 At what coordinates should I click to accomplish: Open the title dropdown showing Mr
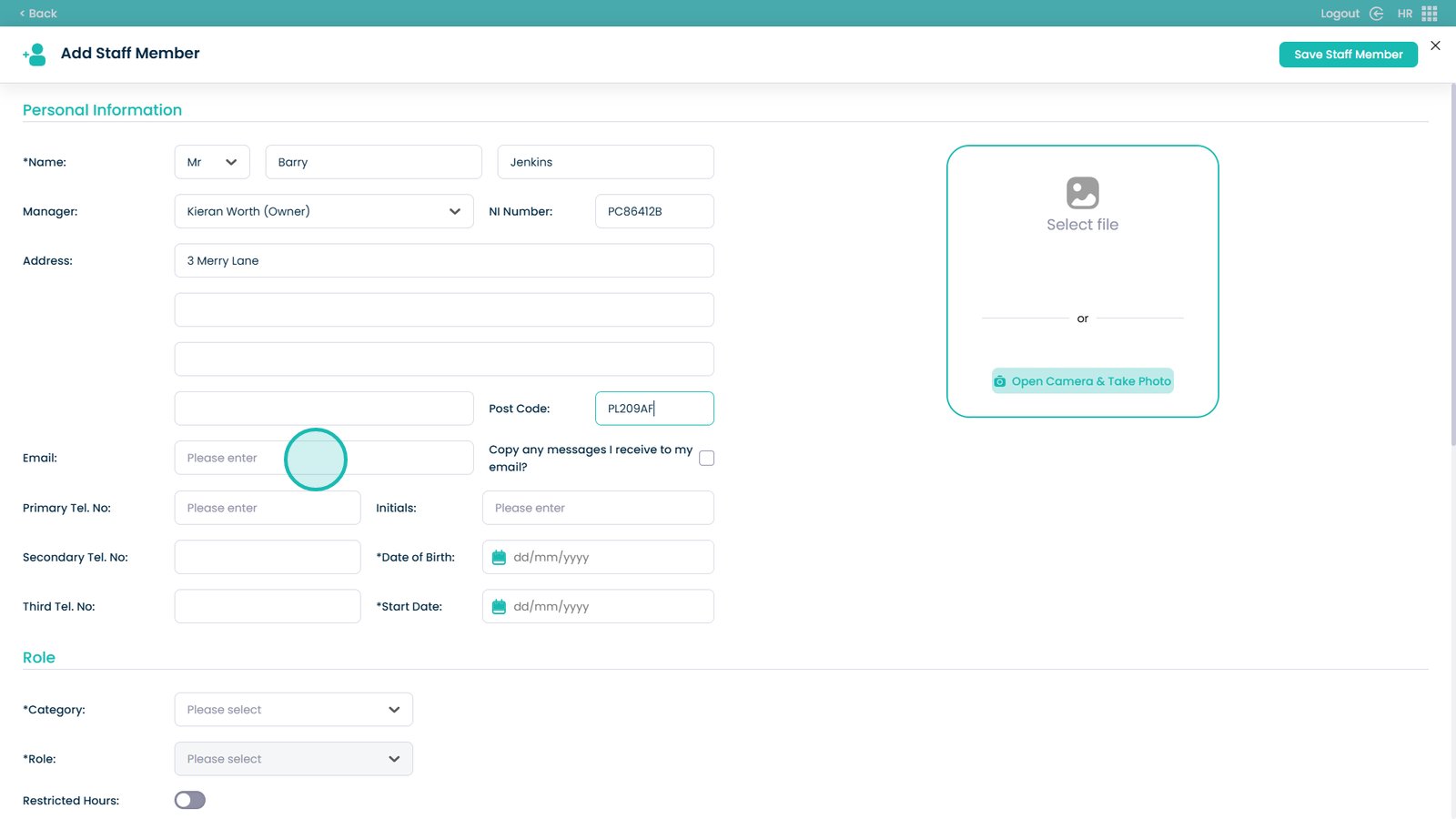[212, 162]
